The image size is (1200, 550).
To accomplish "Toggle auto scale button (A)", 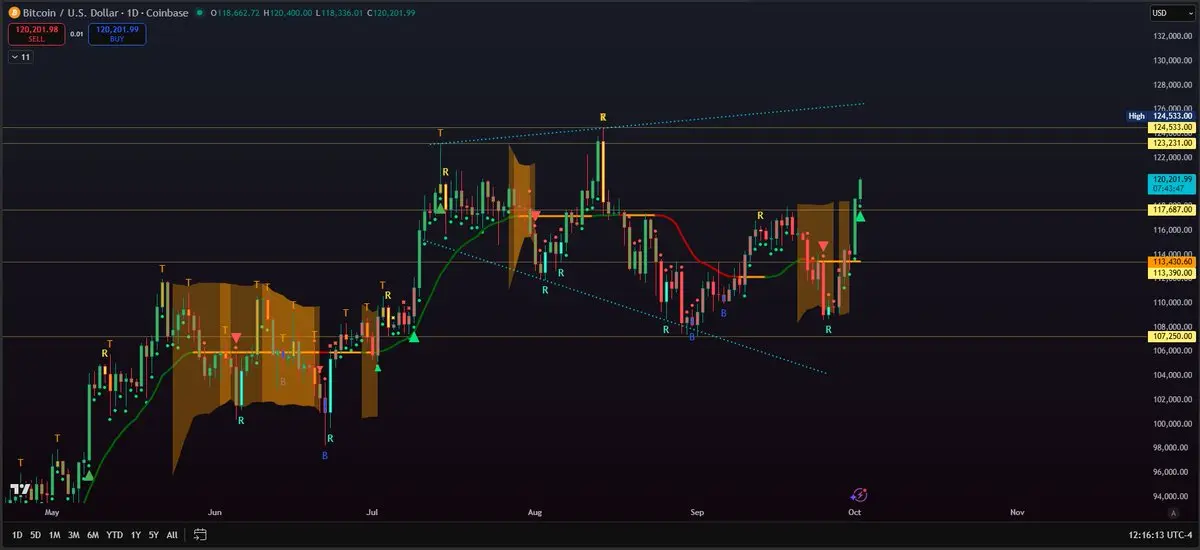I will click(1172, 511).
